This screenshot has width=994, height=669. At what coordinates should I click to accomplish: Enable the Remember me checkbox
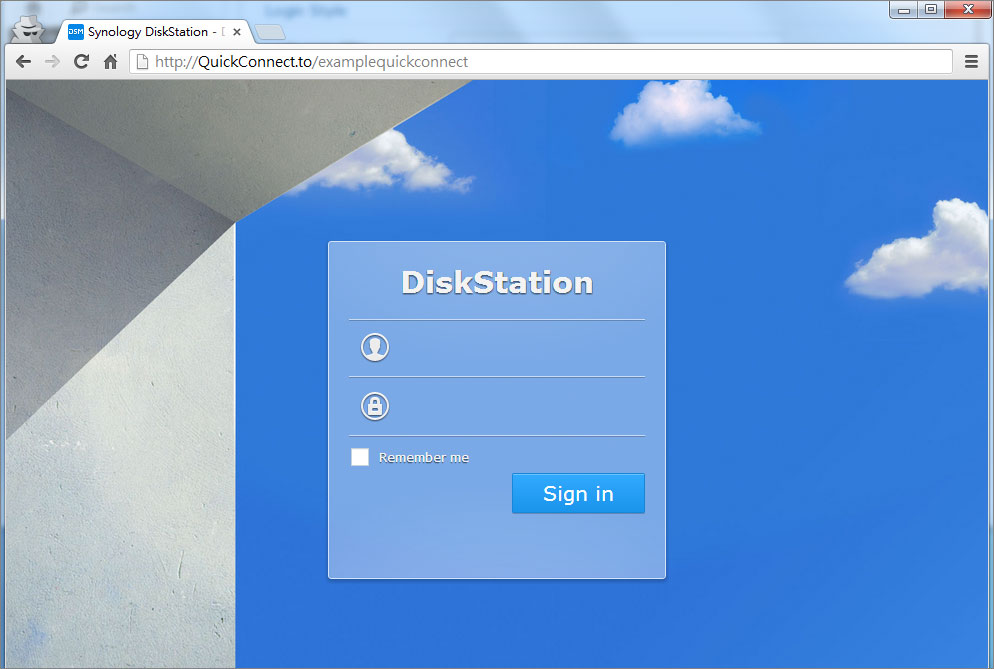pos(360,457)
